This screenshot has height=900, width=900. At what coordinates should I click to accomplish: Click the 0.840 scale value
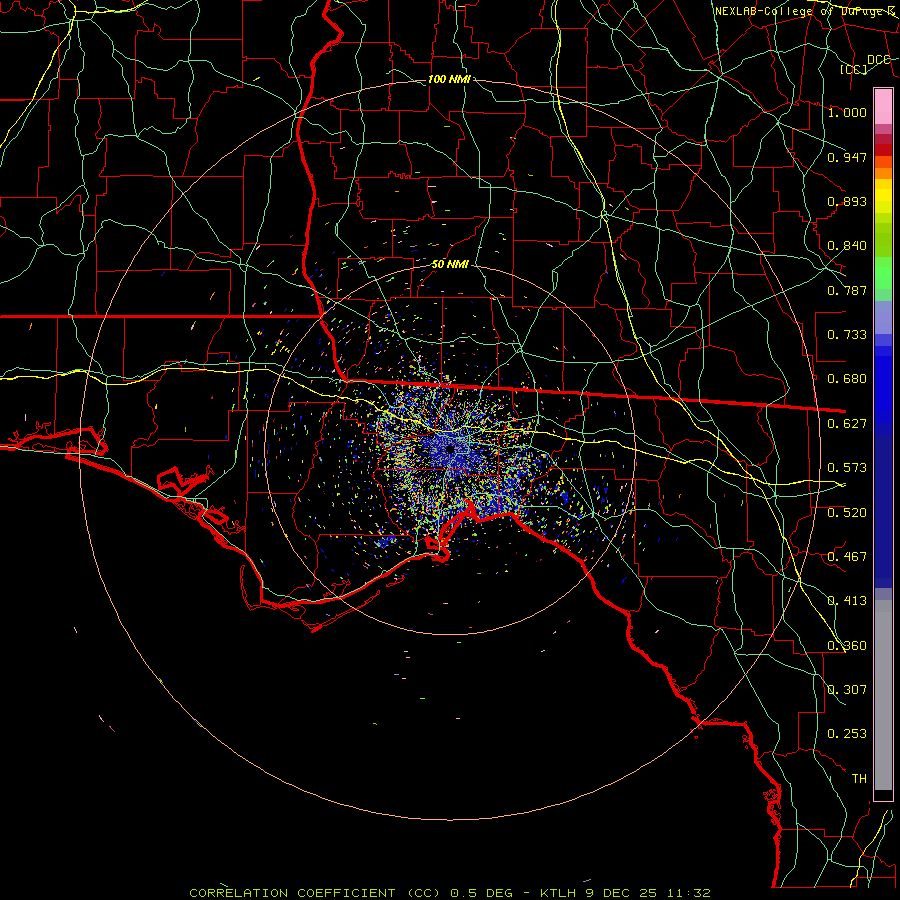click(847, 246)
